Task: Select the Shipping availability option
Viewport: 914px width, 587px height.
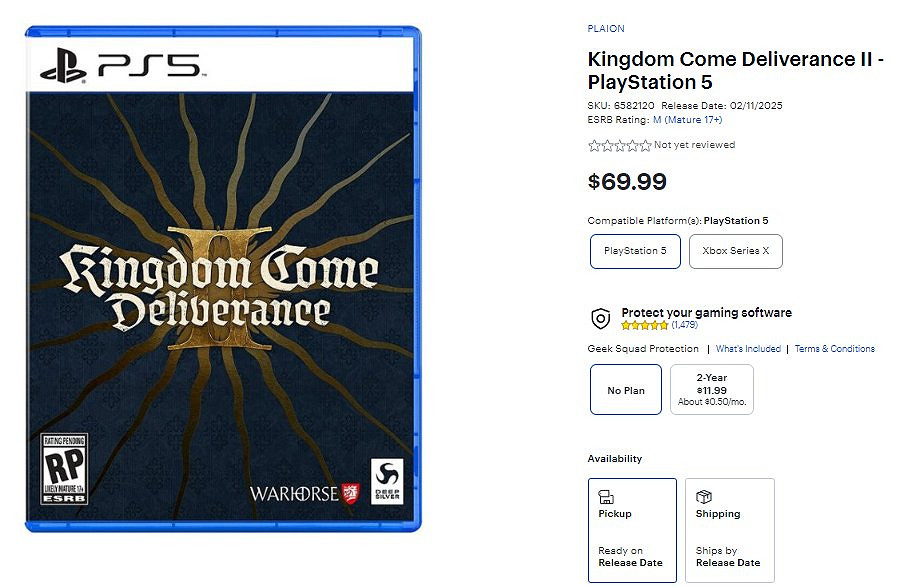Action: [730, 530]
